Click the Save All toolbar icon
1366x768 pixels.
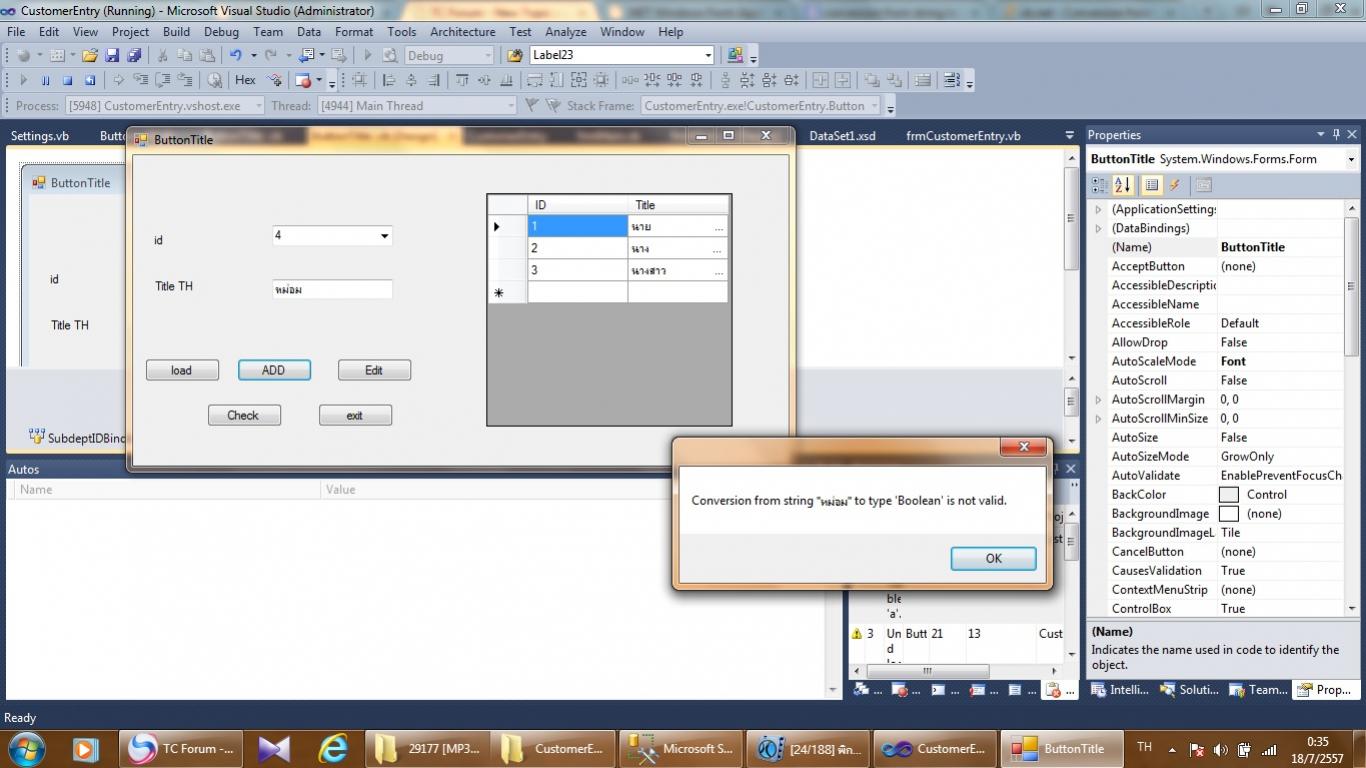click(133, 56)
